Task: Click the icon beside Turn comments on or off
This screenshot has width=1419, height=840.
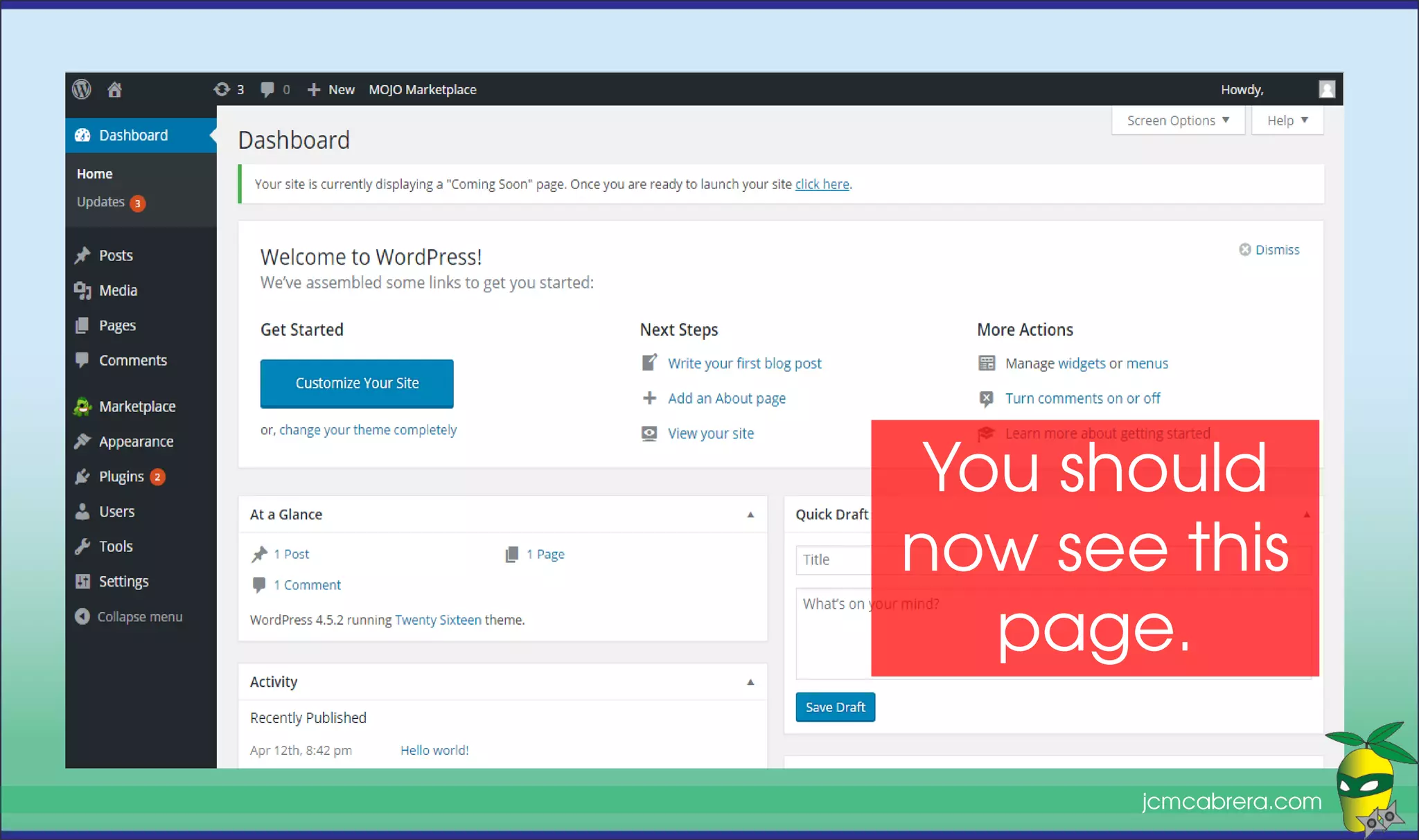Action: pos(987,398)
